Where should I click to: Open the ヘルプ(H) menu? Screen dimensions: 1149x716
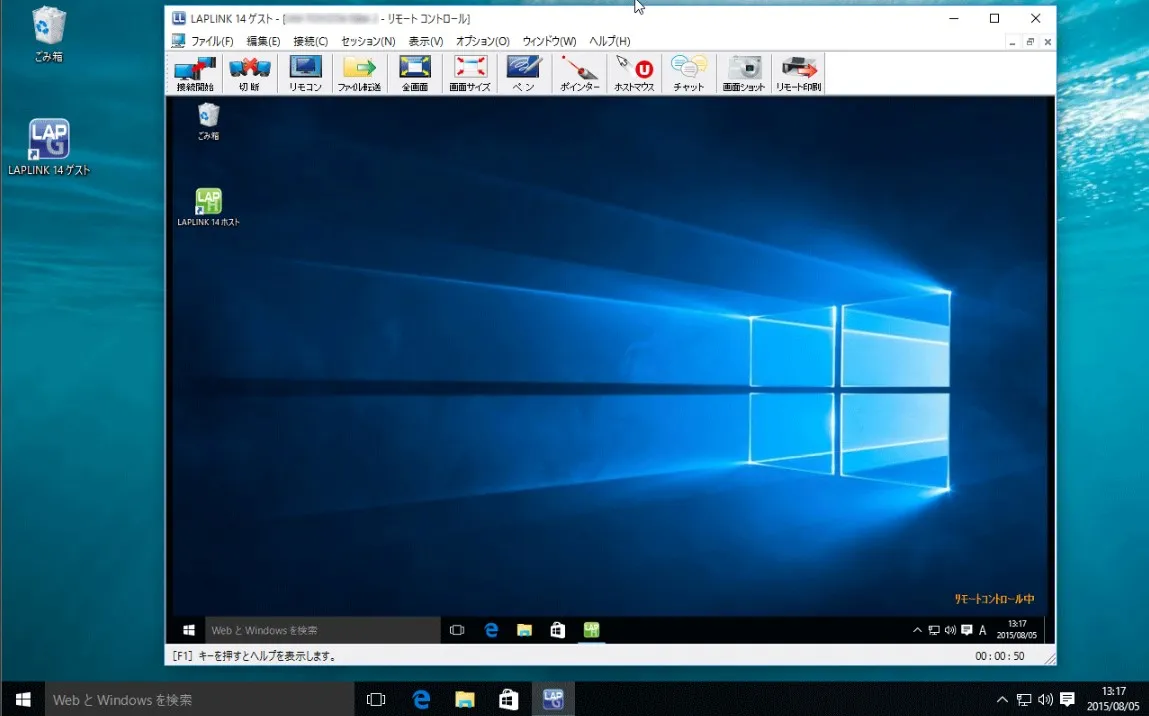click(610, 41)
